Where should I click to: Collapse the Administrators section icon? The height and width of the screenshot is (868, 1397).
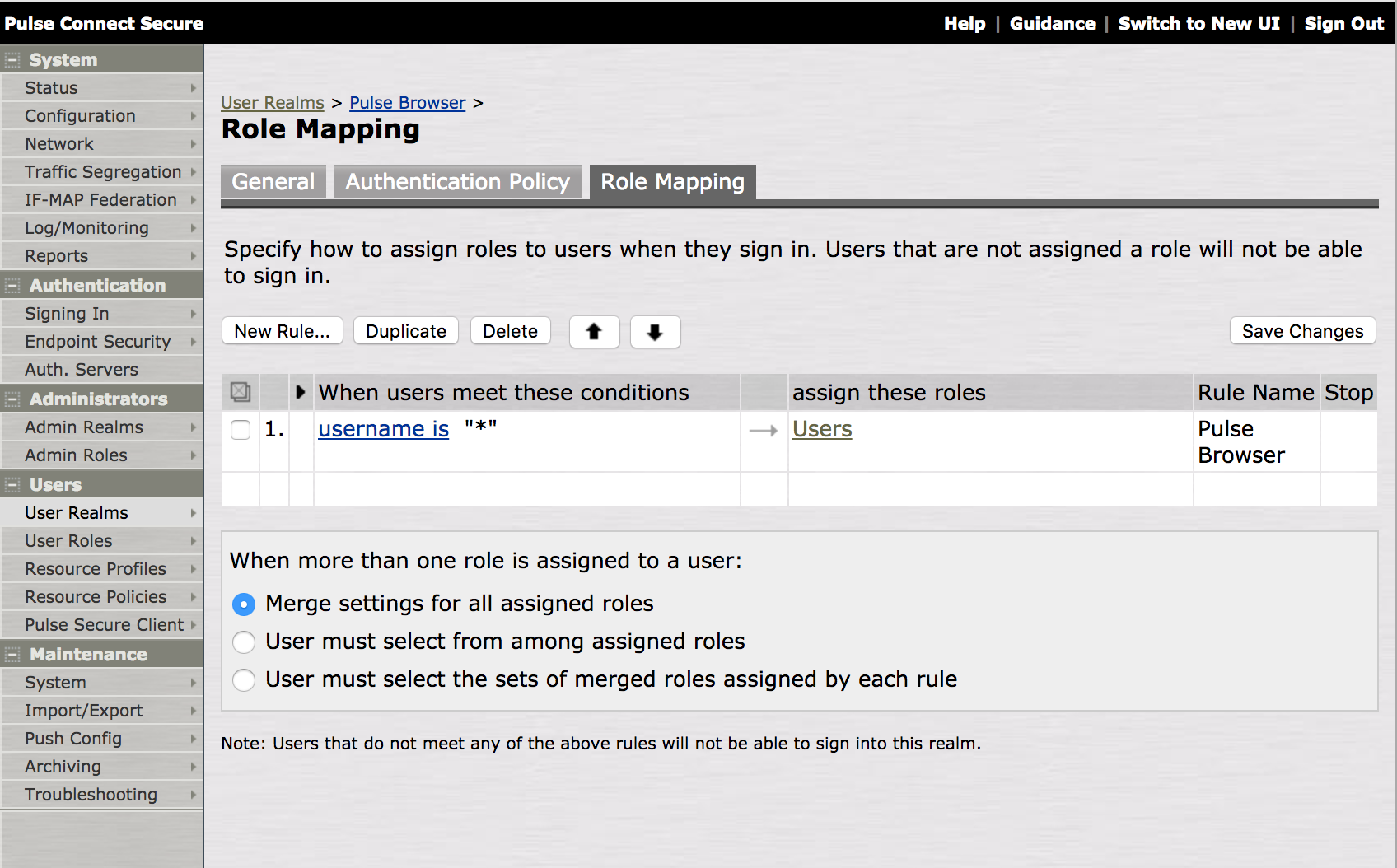point(12,399)
